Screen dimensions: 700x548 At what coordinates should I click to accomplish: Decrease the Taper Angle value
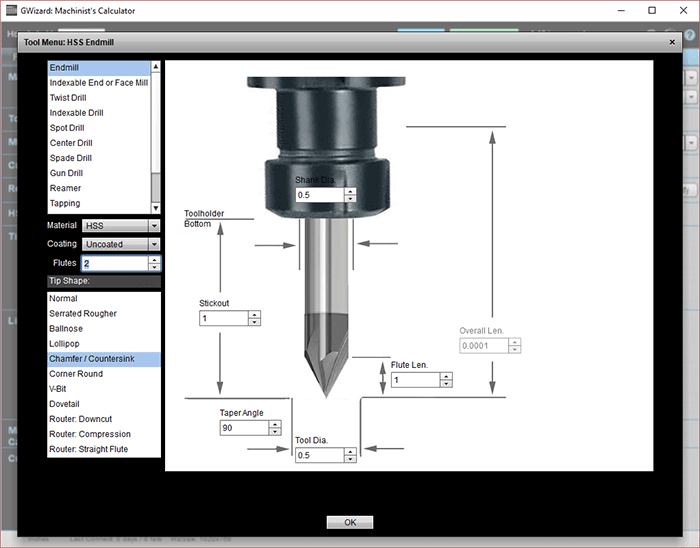tap(274, 432)
